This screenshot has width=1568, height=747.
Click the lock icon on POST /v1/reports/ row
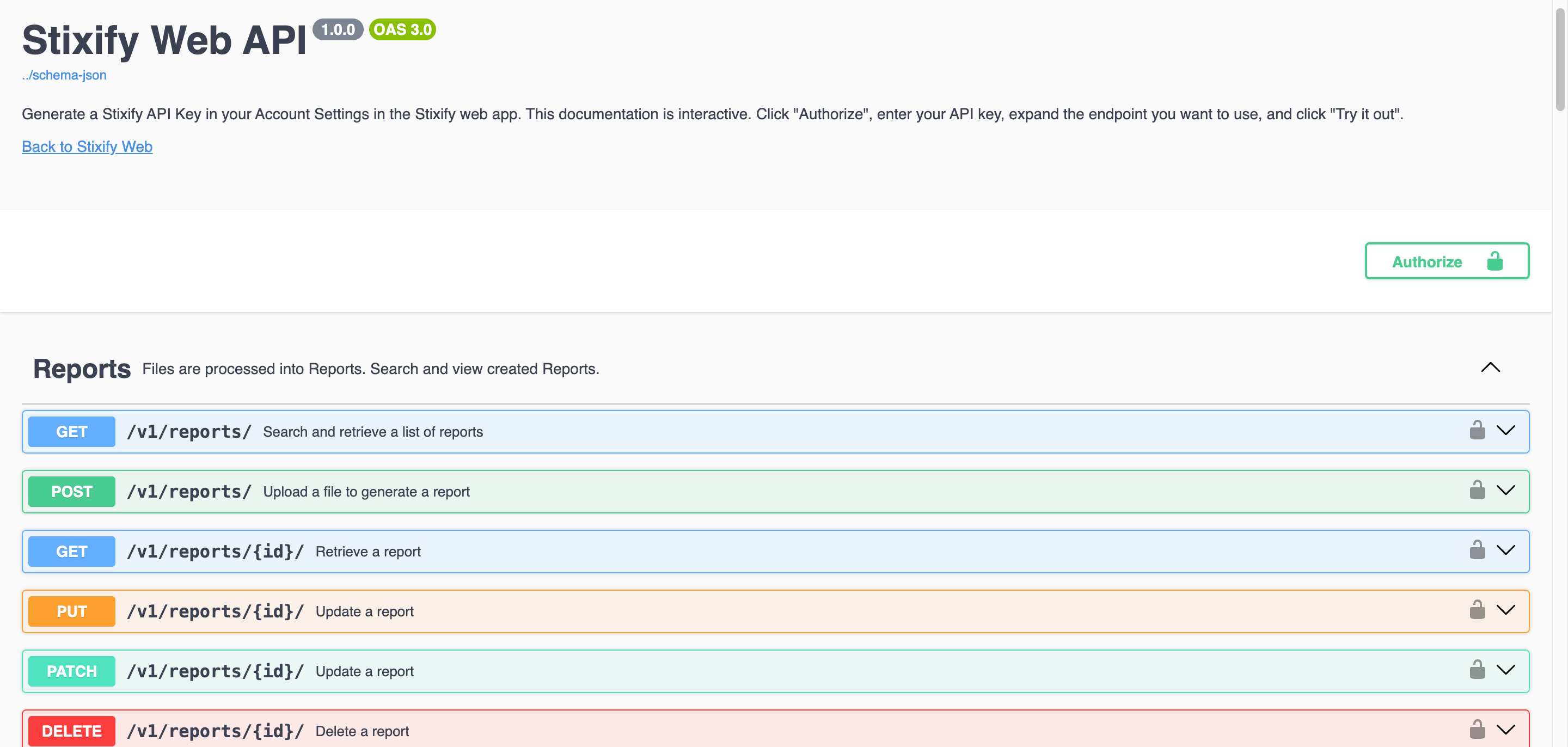[x=1477, y=490]
